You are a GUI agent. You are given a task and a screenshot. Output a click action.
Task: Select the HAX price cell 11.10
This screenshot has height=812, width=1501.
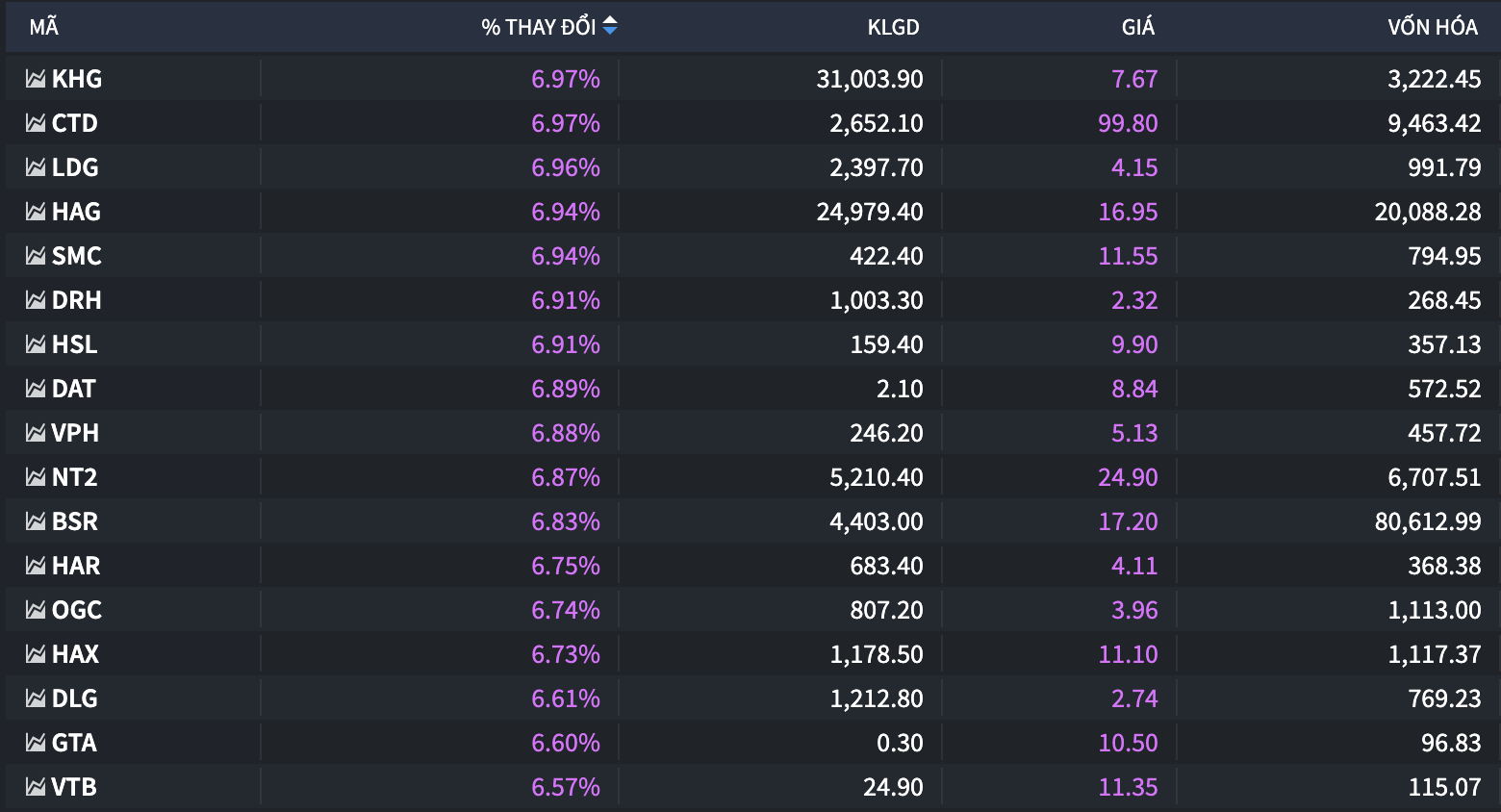[x=1128, y=654]
